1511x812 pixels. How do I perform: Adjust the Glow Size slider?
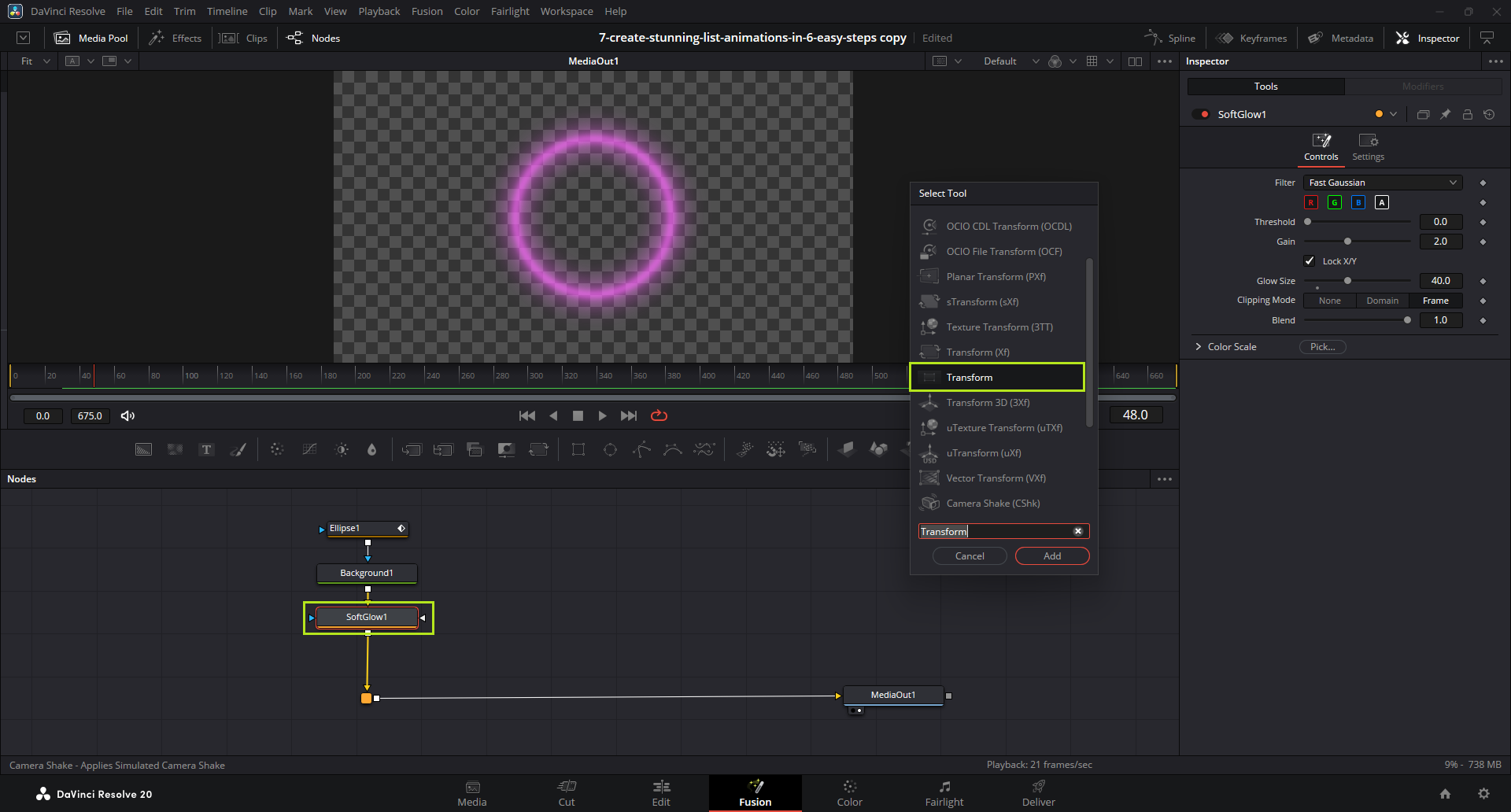1347,281
